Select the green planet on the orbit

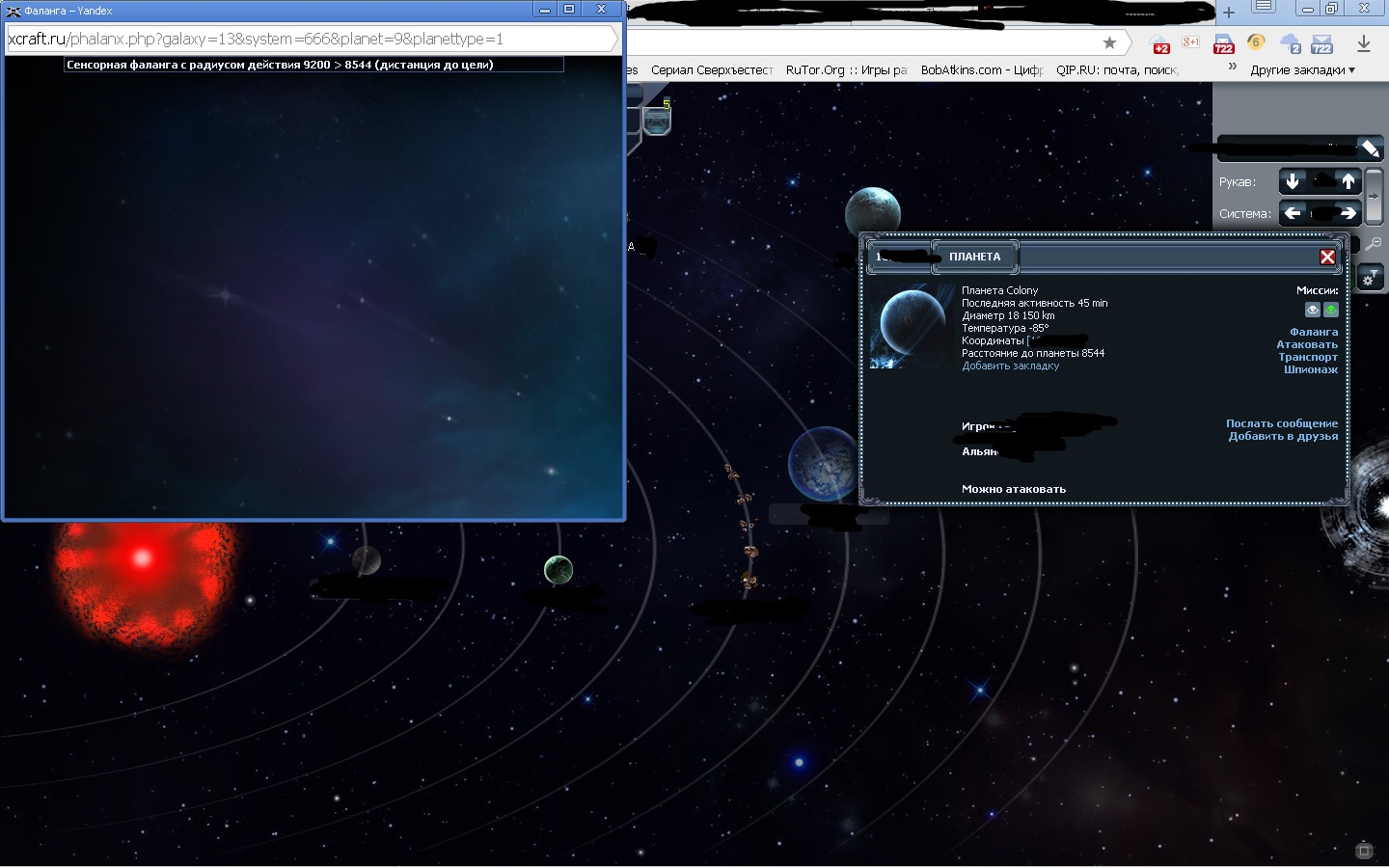558,570
